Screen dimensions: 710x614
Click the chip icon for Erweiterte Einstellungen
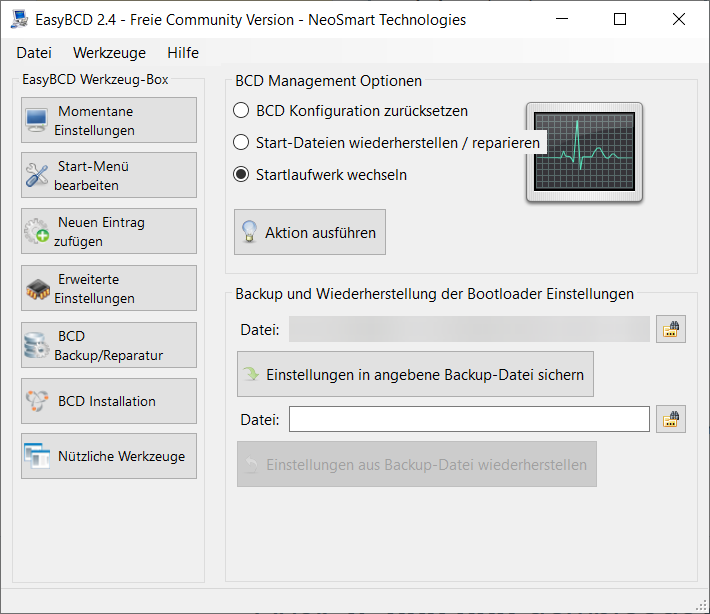coord(38,289)
